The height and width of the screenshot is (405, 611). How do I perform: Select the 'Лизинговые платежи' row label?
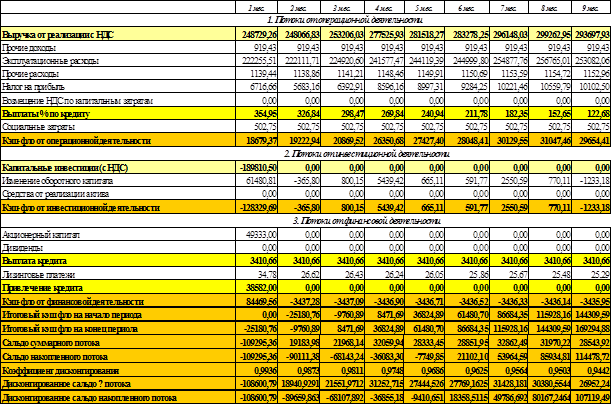click(x=41, y=272)
